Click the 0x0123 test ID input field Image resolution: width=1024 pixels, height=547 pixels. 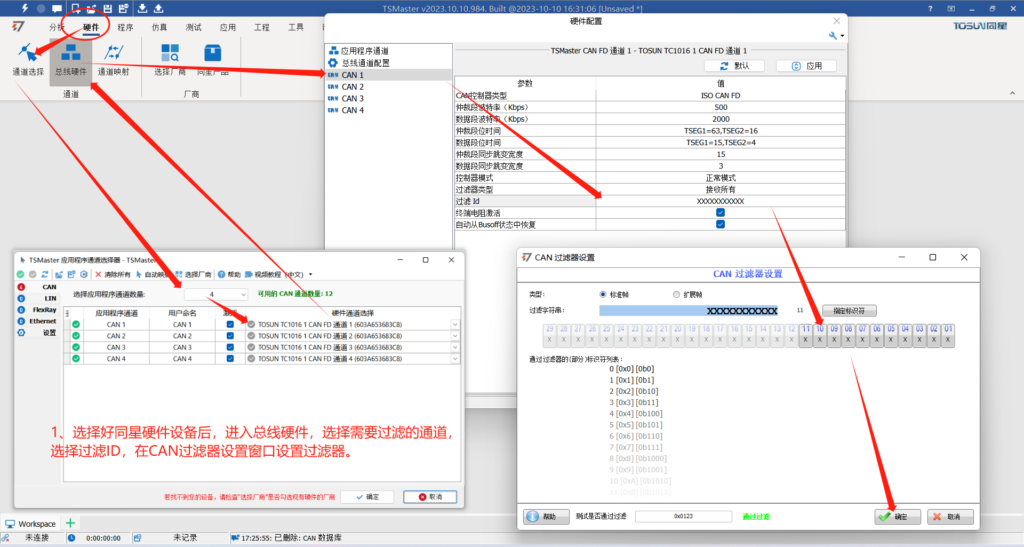[x=683, y=516]
